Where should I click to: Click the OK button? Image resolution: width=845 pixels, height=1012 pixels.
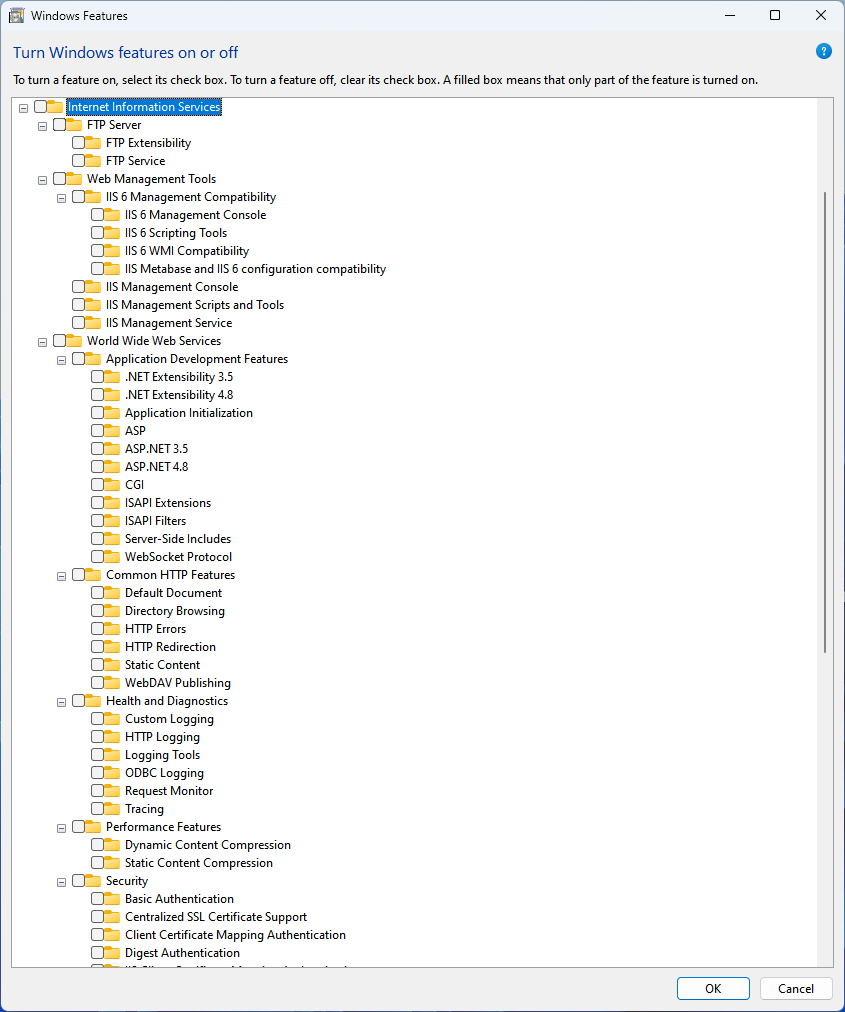pos(713,988)
